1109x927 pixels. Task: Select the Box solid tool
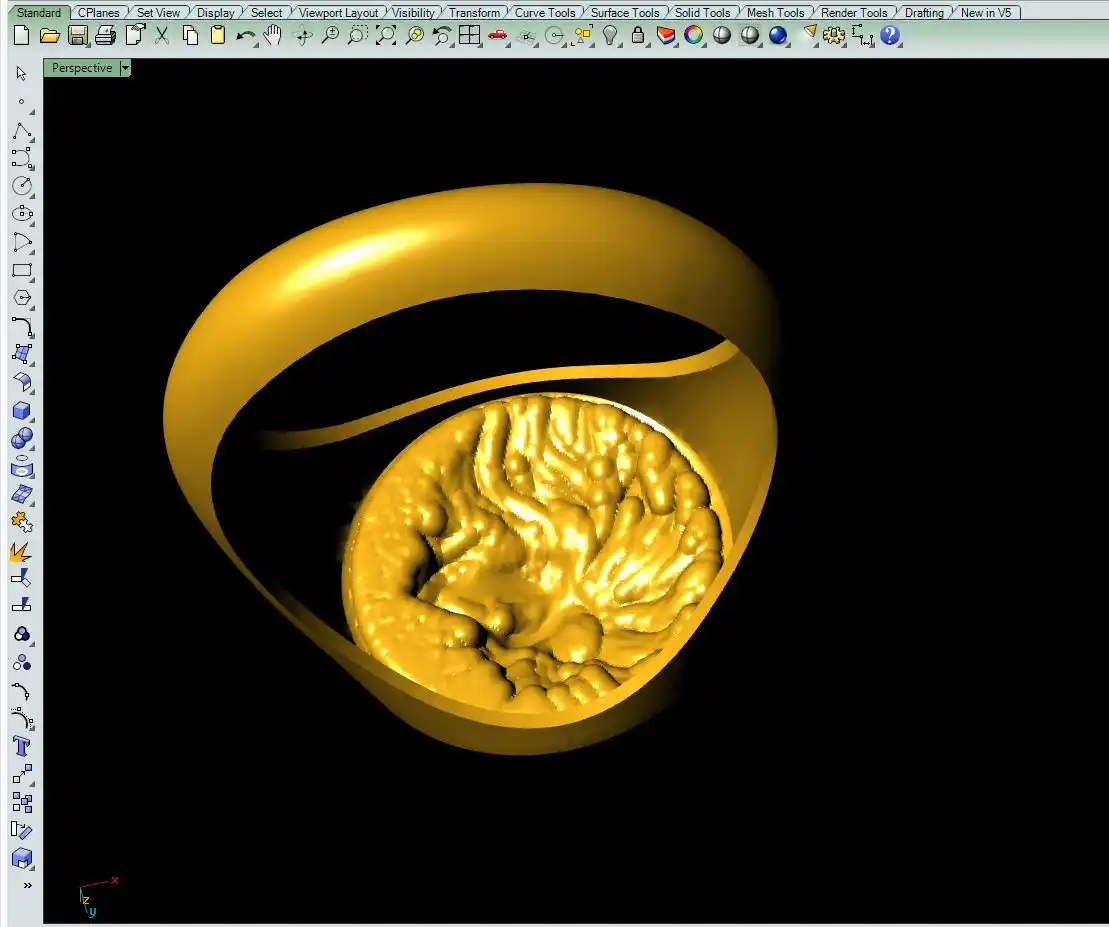(22, 411)
